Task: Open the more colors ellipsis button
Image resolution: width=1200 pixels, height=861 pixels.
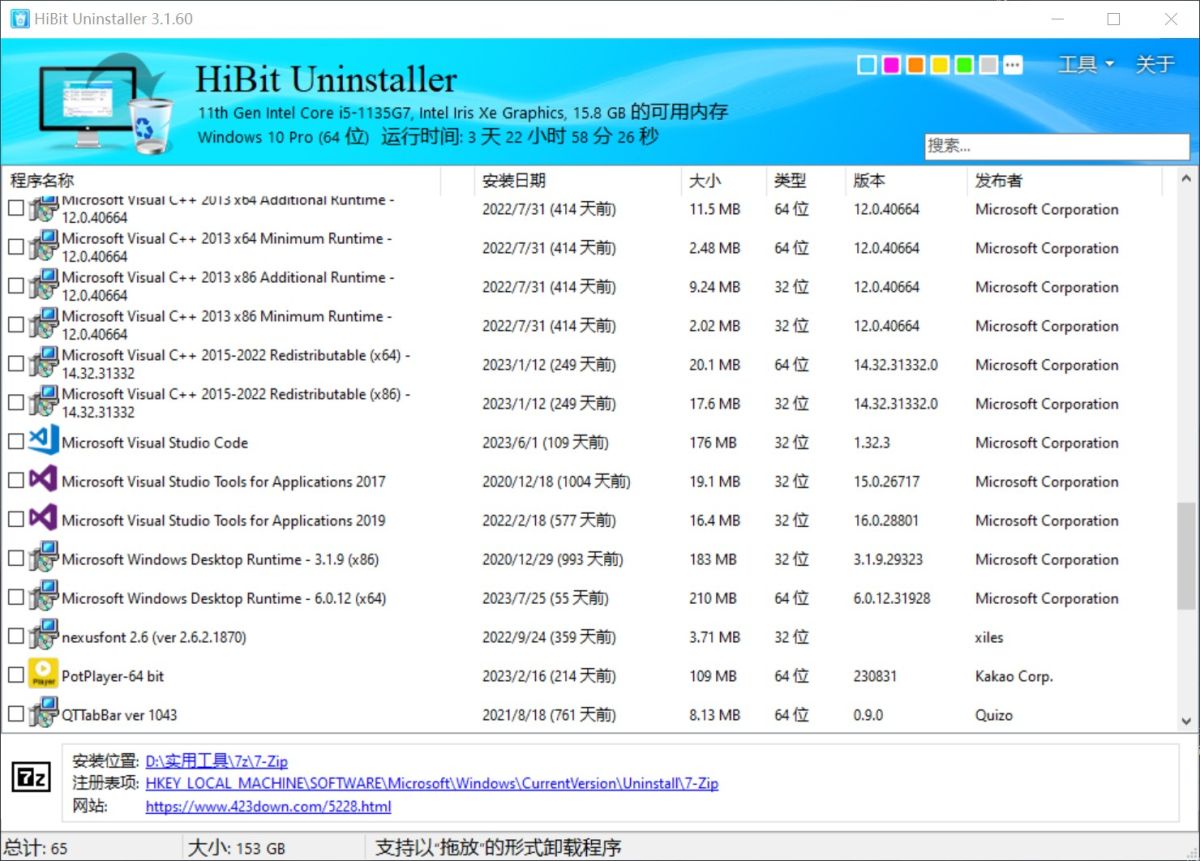Action: (x=1014, y=65)
